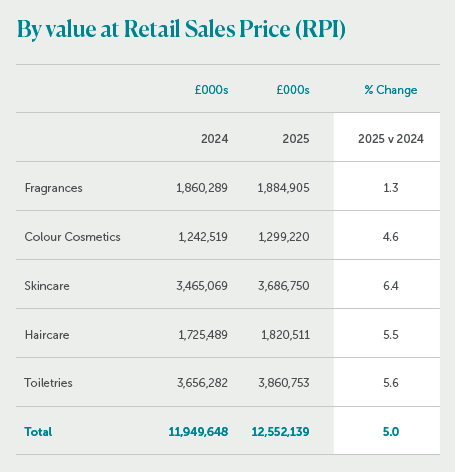Click the 2024 year column header
Viewport: 455px width, 472px height.
(214, 139)
